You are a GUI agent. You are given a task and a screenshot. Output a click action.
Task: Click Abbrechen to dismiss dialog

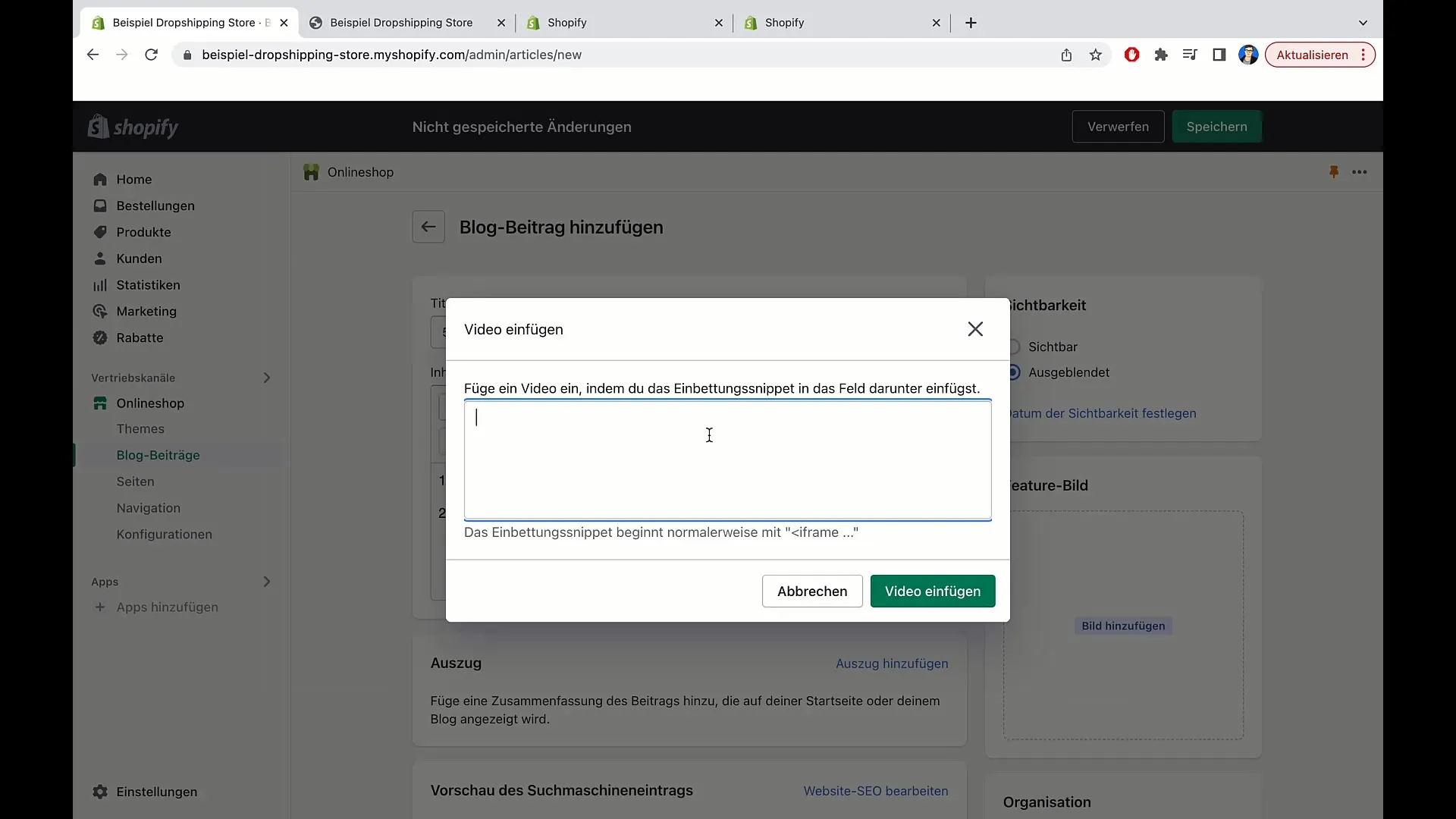click(812, 591)
